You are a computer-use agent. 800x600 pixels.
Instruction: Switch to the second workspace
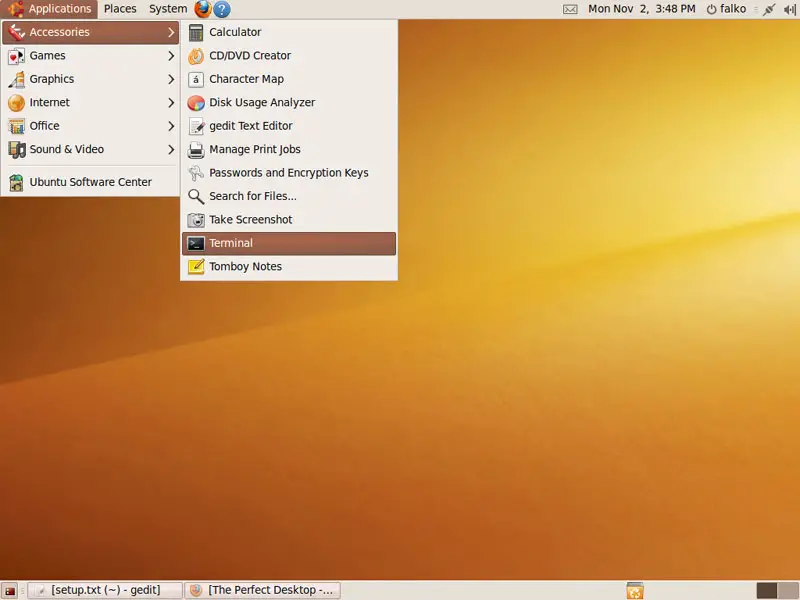[x=788, y=590]
